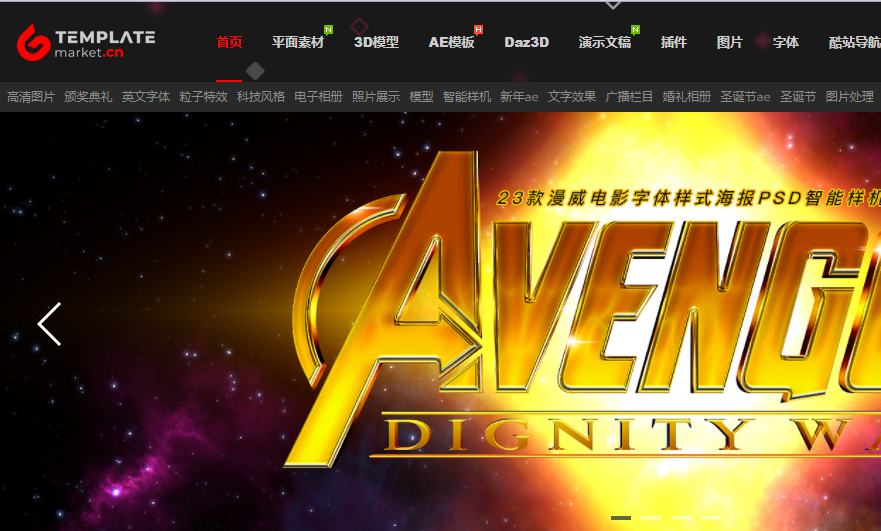Click the 颁奖典礼 tag link
The image size is (881, 531).
point(88,97)
